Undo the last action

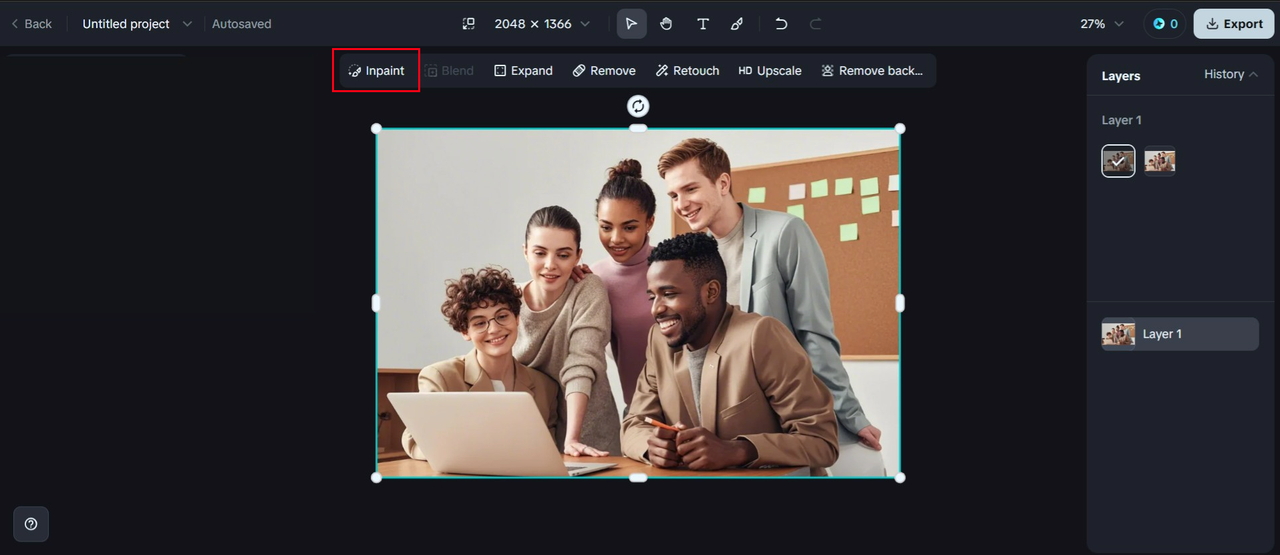(x=781, y=24)
